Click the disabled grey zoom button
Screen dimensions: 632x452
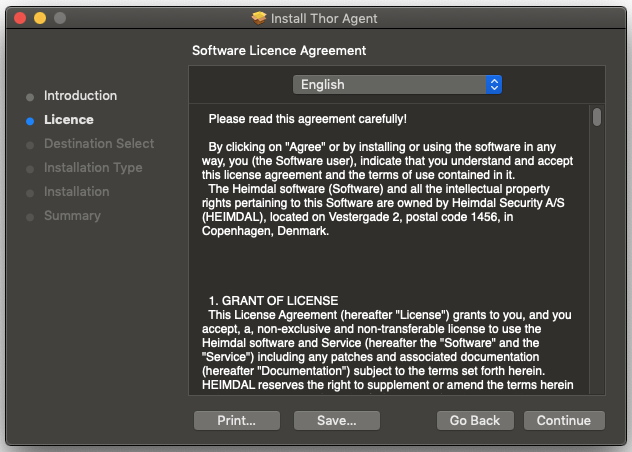[60, 18]
